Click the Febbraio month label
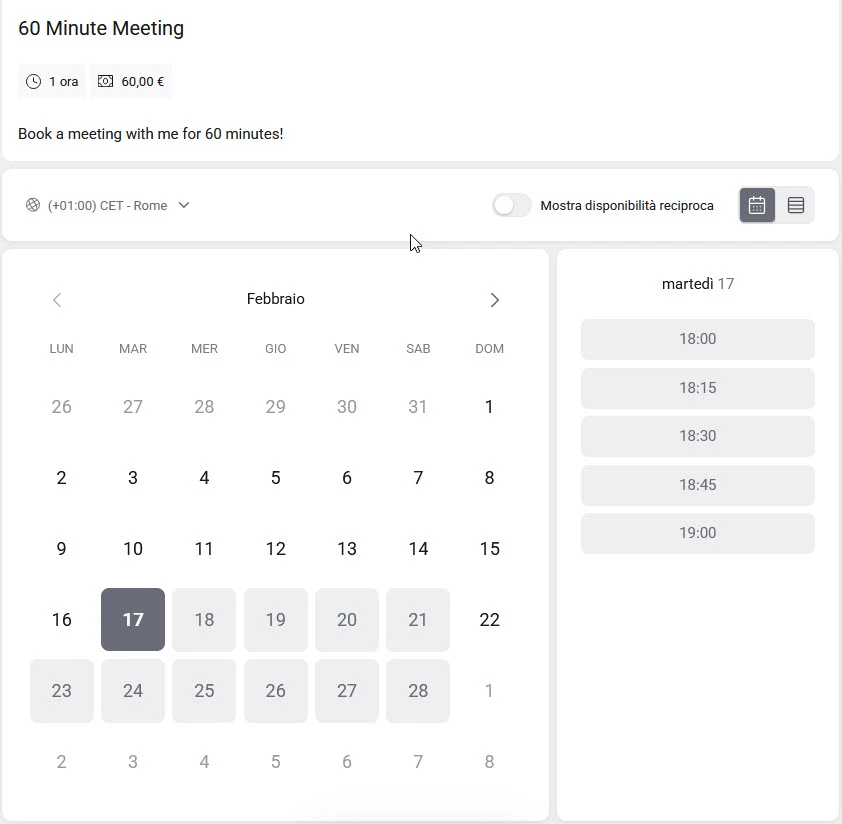 click(x=276, y=299)
